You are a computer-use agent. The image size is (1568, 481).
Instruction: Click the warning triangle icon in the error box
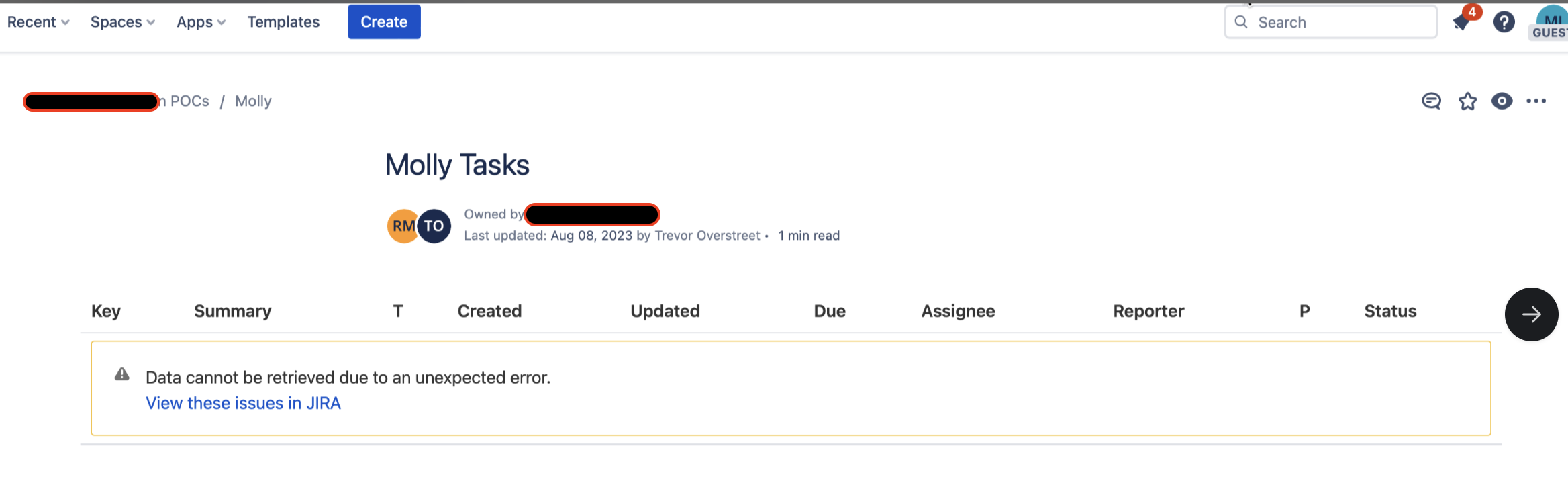point(121,374)
